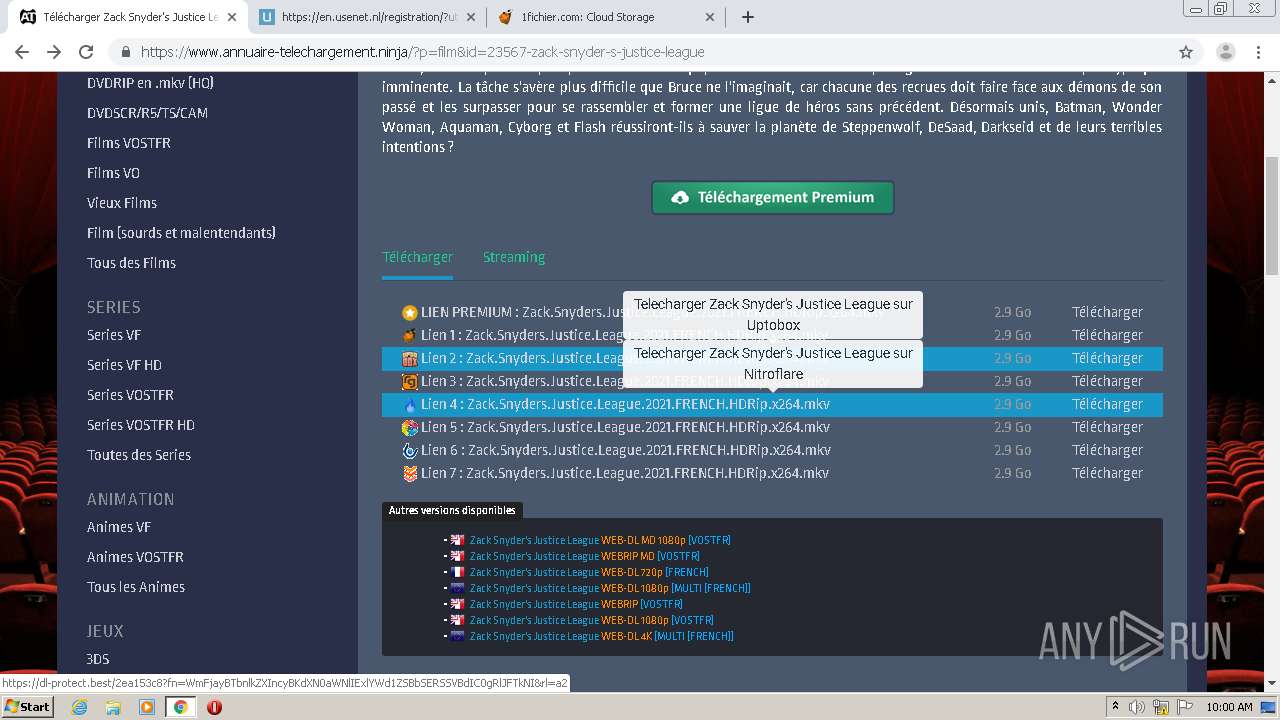Open the WEB-DL 4K MULTI FRENCH version

(601, 636)
